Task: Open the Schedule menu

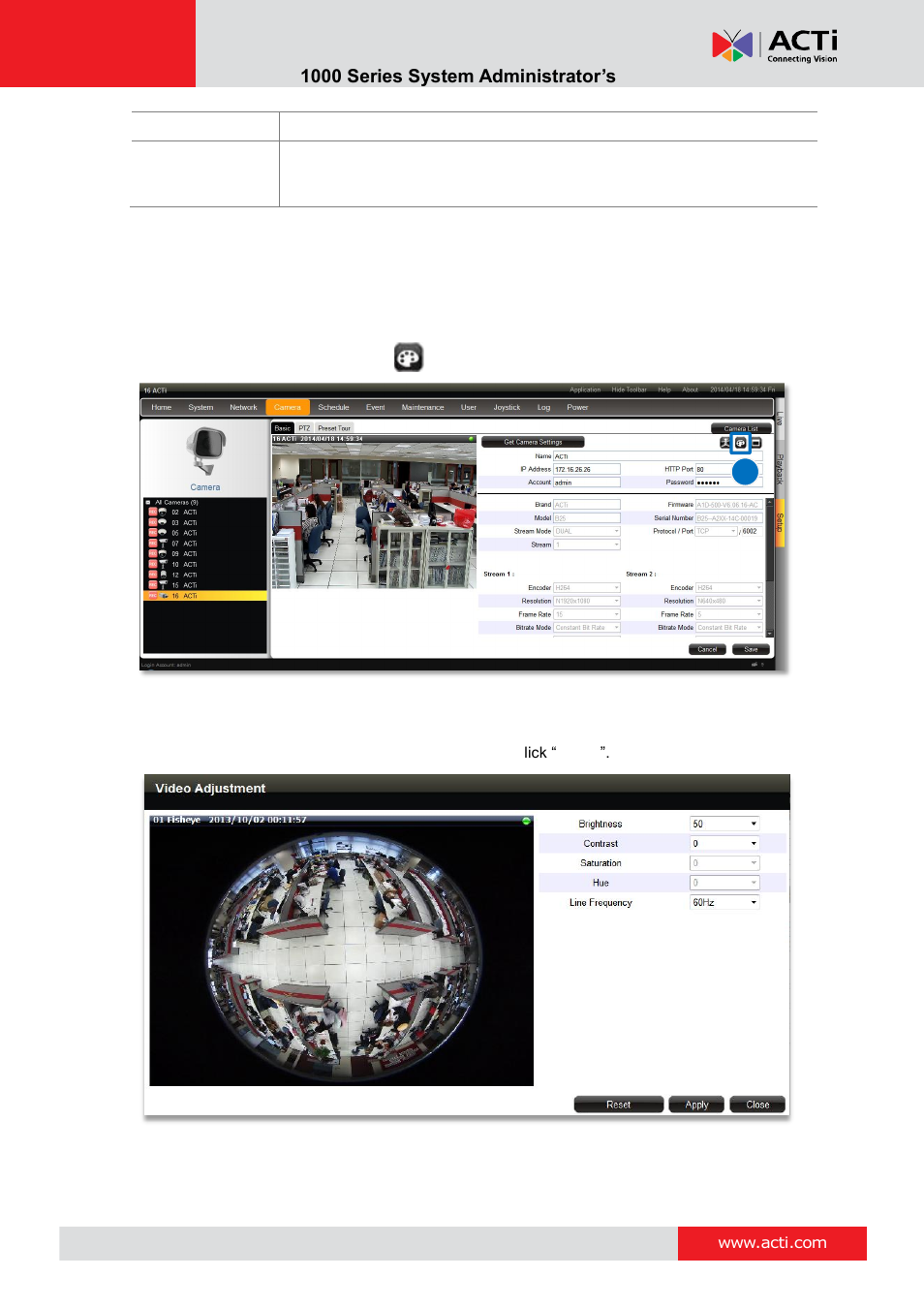Action: (x=333, y=408)
